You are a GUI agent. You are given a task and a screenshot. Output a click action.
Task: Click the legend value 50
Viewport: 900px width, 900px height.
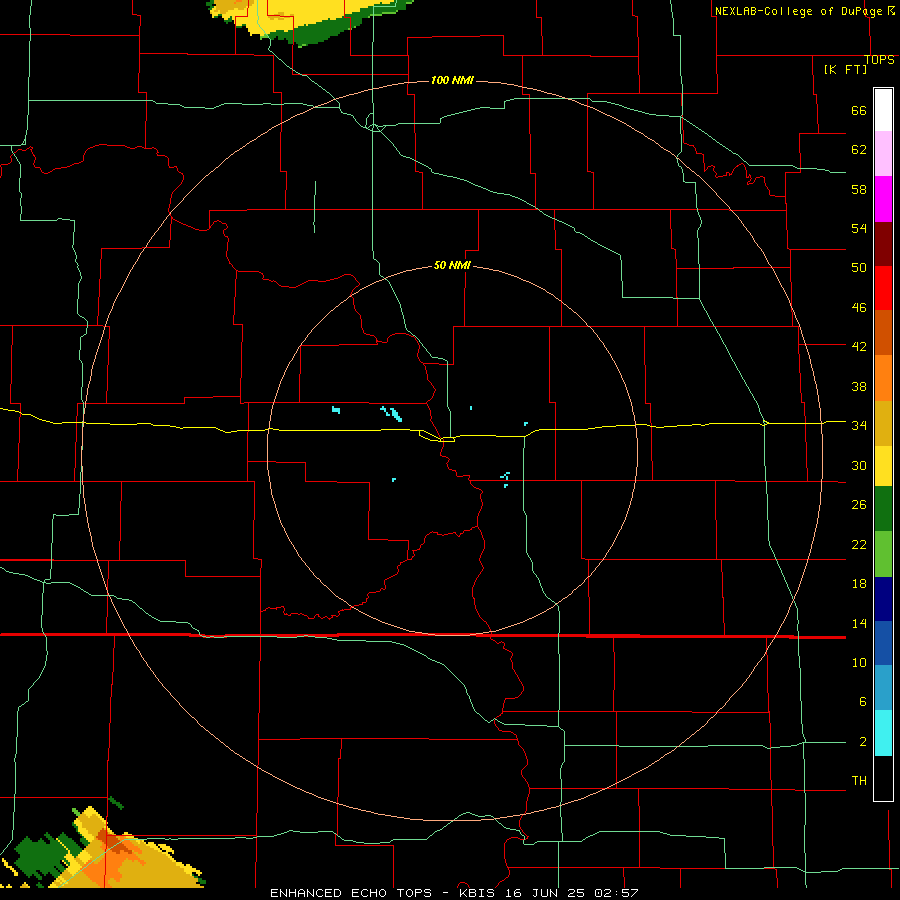pos(859,268)
